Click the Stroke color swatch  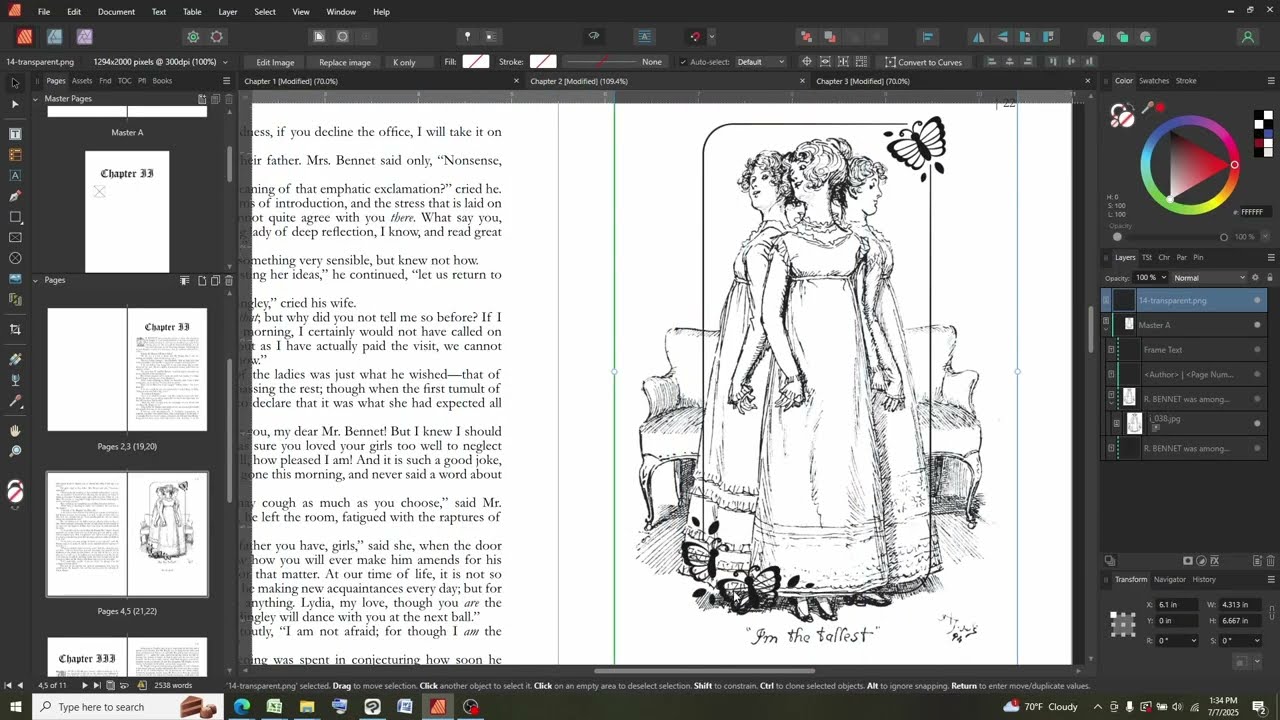[543, 62]
